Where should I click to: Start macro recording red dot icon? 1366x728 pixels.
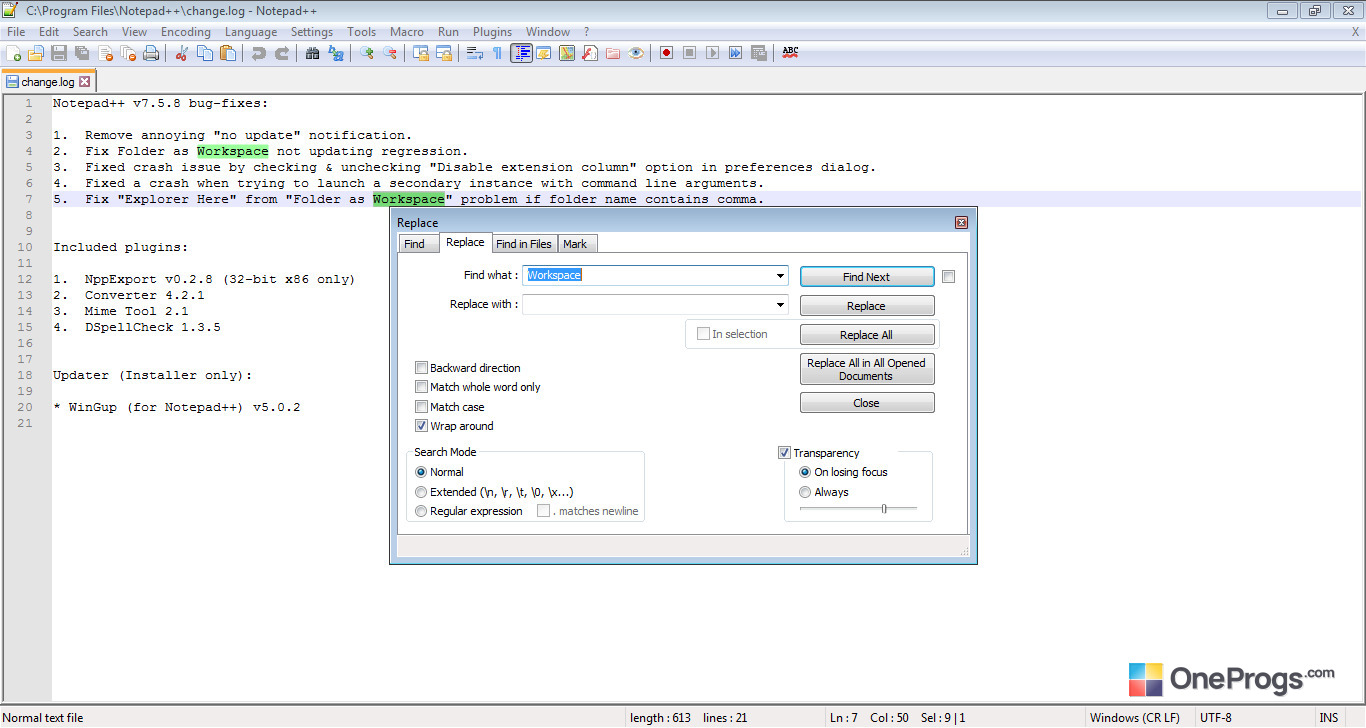[666, 53]
